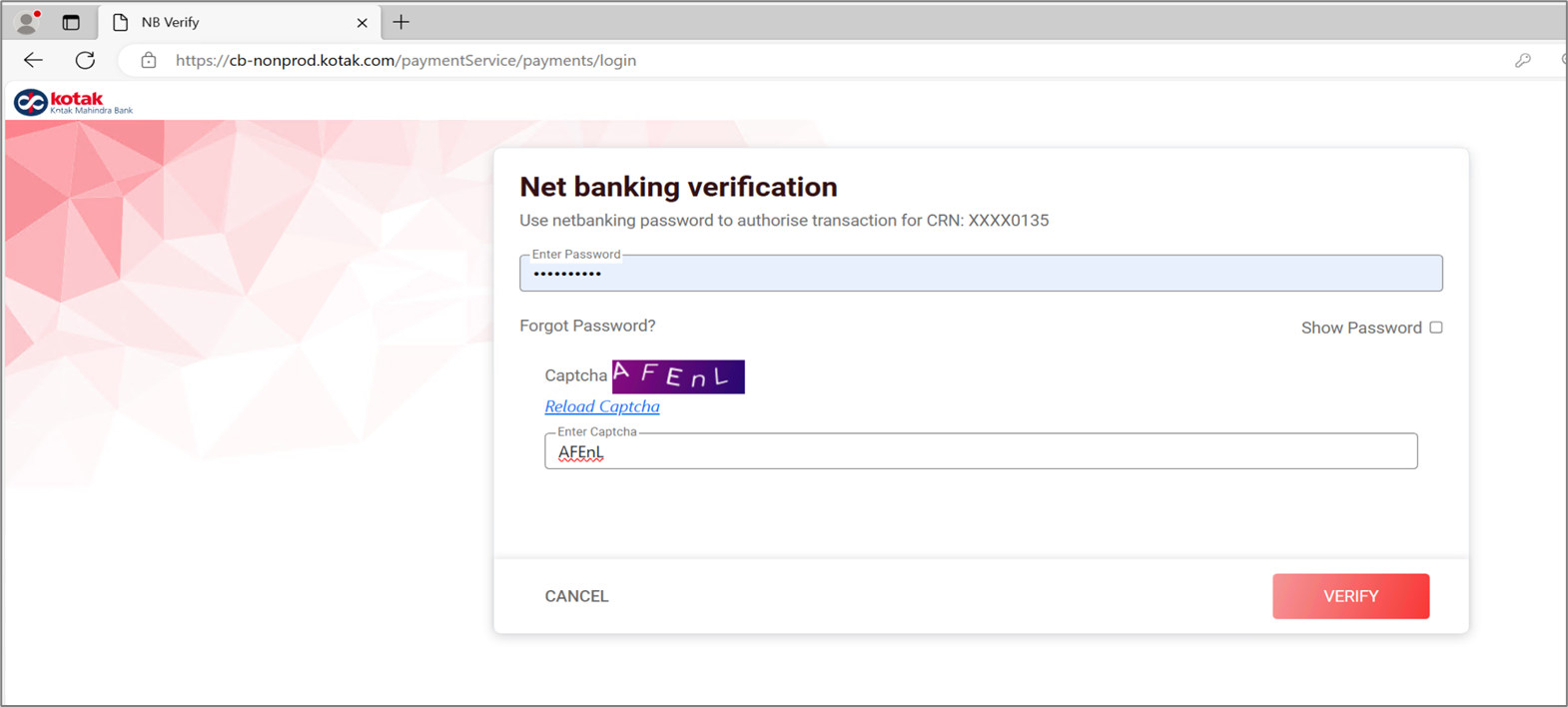This screenshot has width=1568, height=707.
Task: Open saved passwords key icon
Action: point(1522,60)
